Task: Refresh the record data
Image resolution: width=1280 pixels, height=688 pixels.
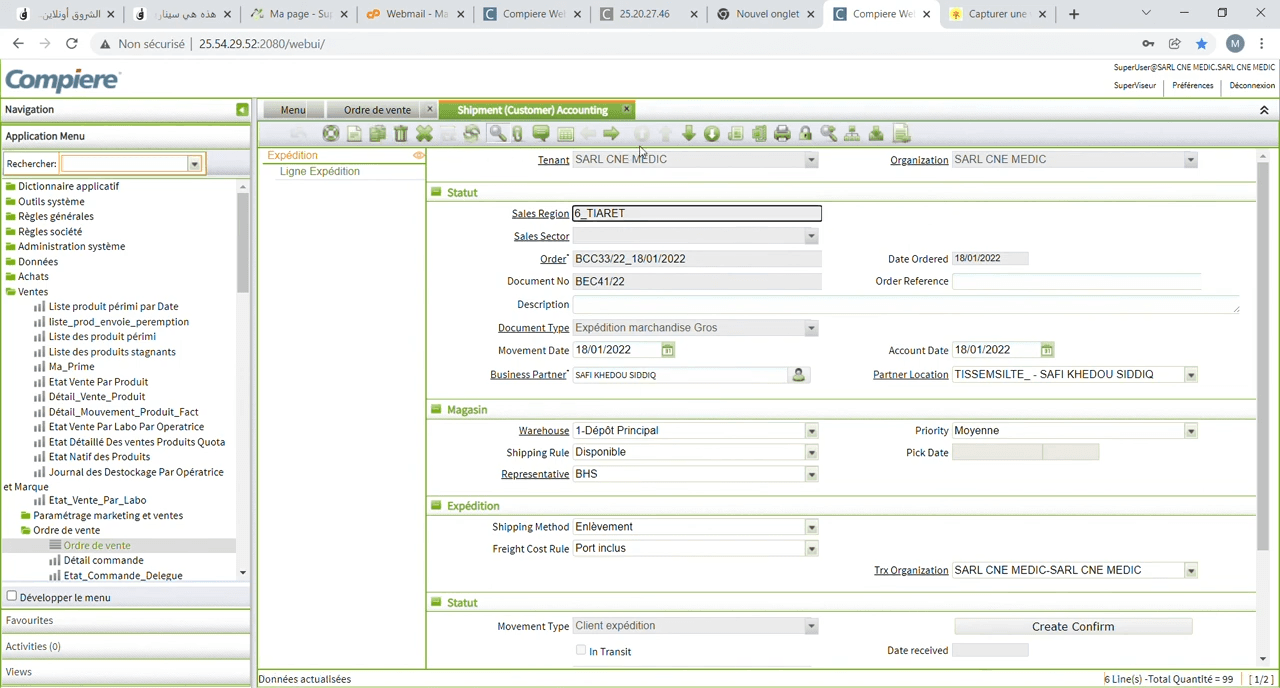Action: [471, 133]
